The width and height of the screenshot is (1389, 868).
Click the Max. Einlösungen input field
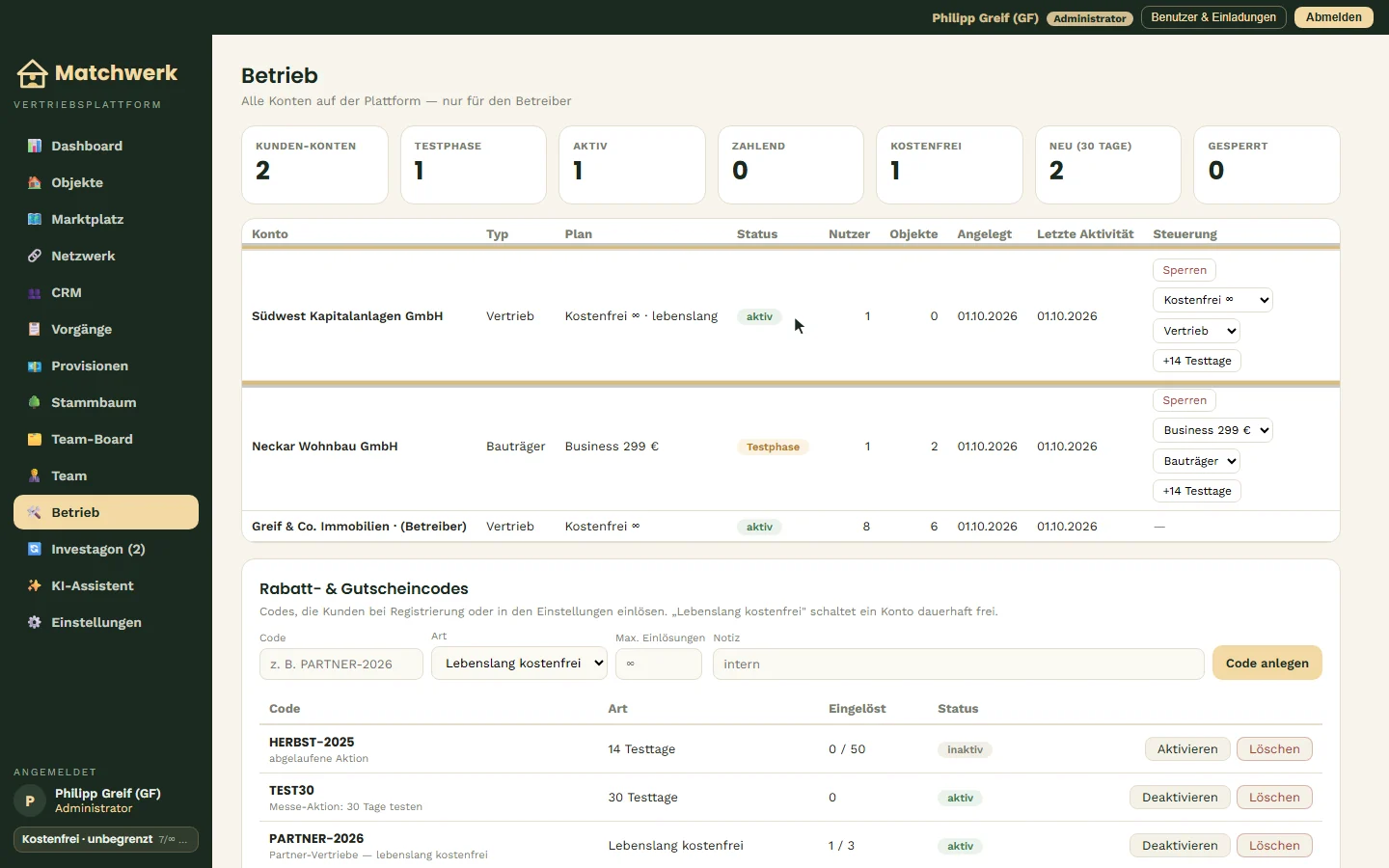[x=659, y=664]
